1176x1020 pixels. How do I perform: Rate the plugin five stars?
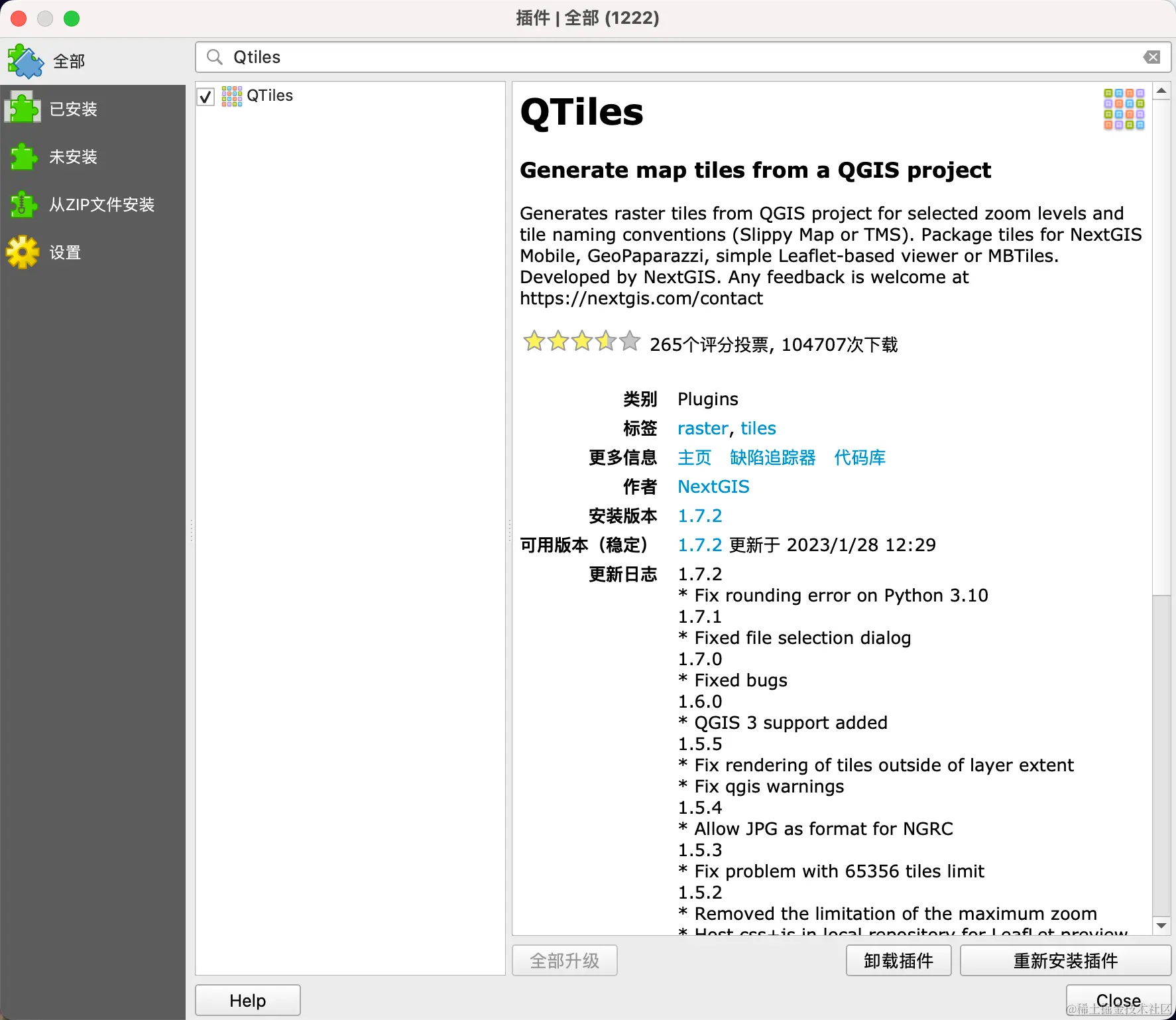tap(630, 341)
